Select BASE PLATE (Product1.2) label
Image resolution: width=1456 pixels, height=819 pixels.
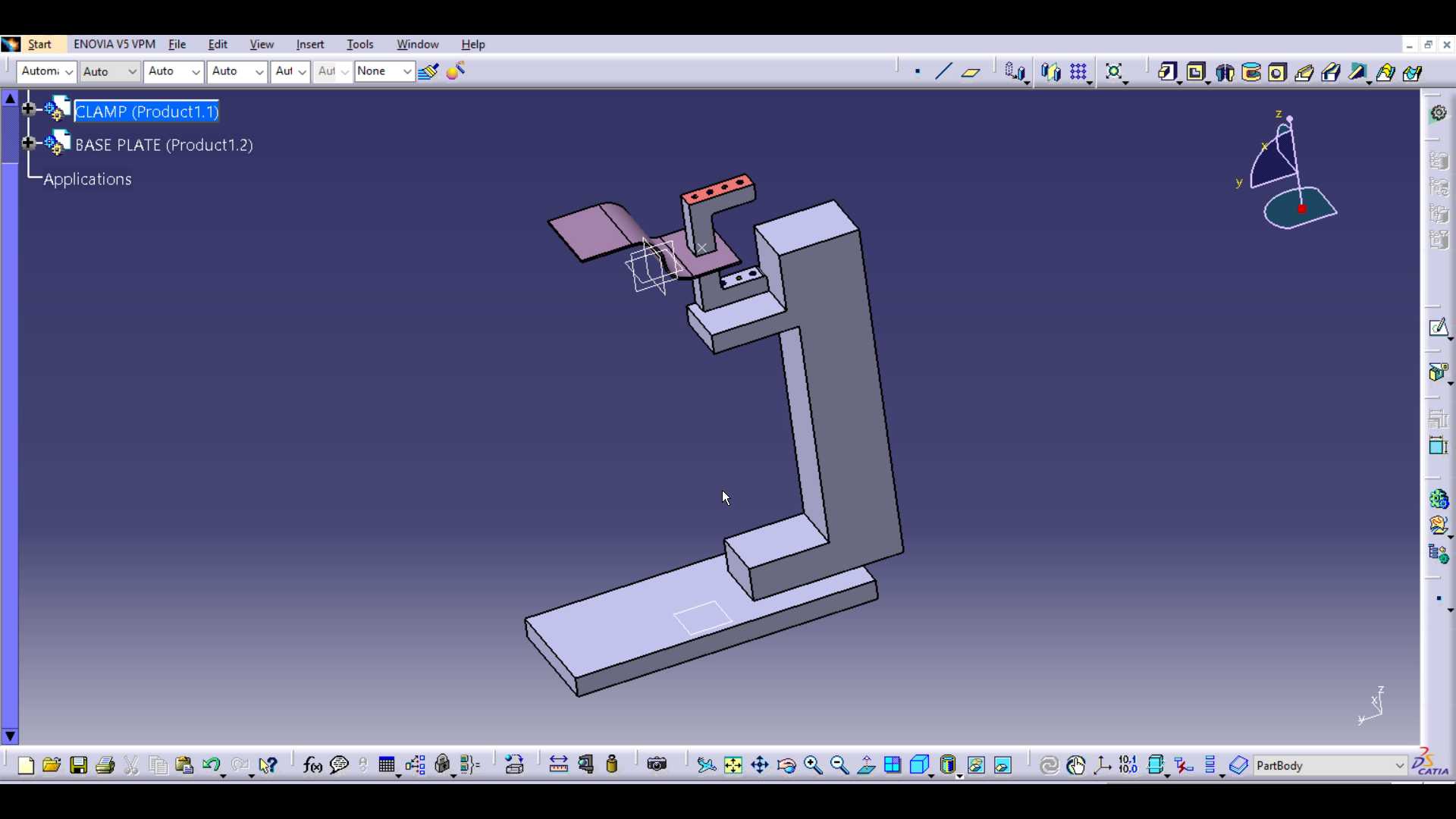[x=165, y=145]
